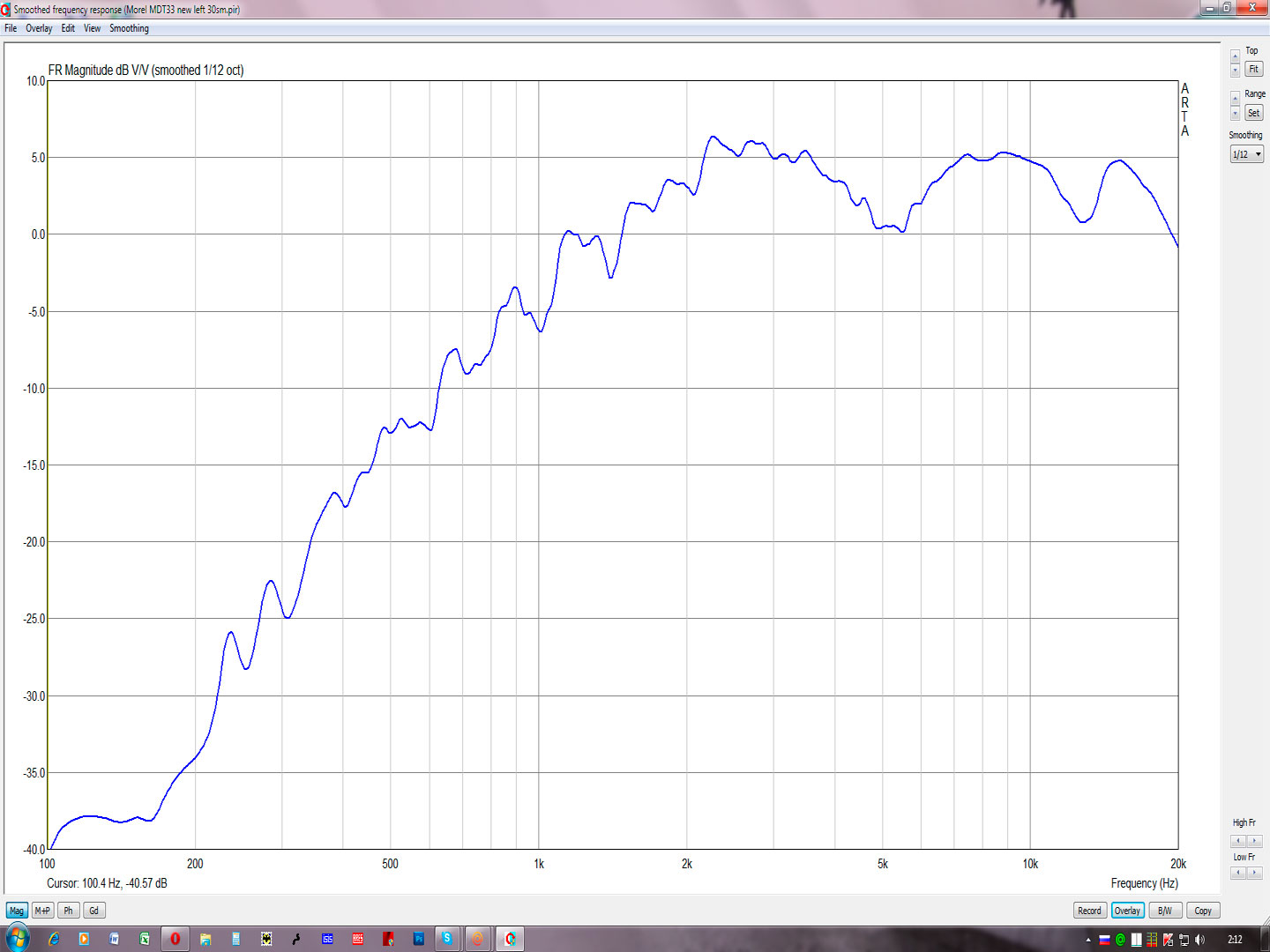Screen dimensions: 1270x952
Task: Click the Record button
Action: (x=1089, y=911)
